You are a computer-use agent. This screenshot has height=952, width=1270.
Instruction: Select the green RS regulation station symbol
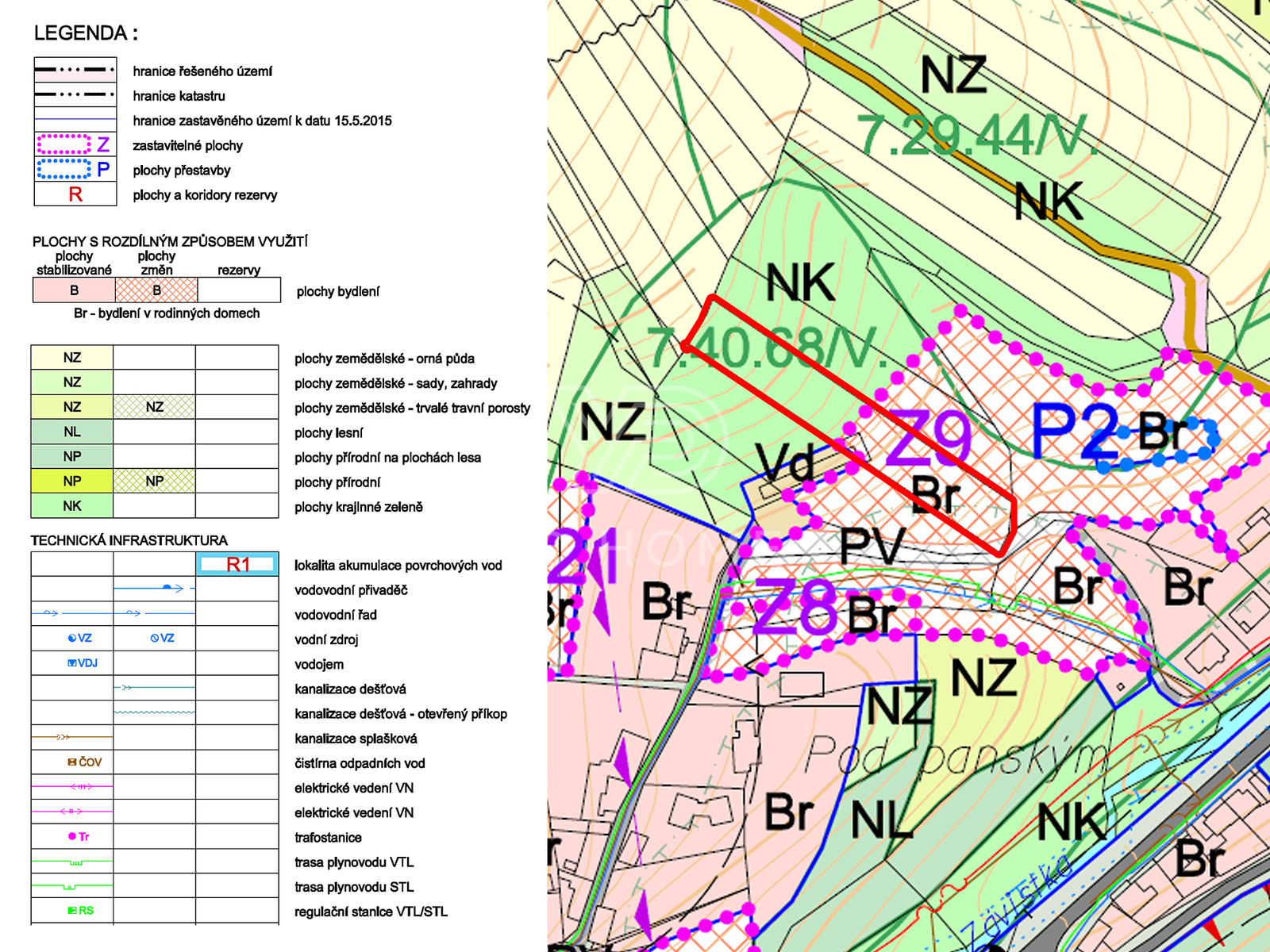81,910
